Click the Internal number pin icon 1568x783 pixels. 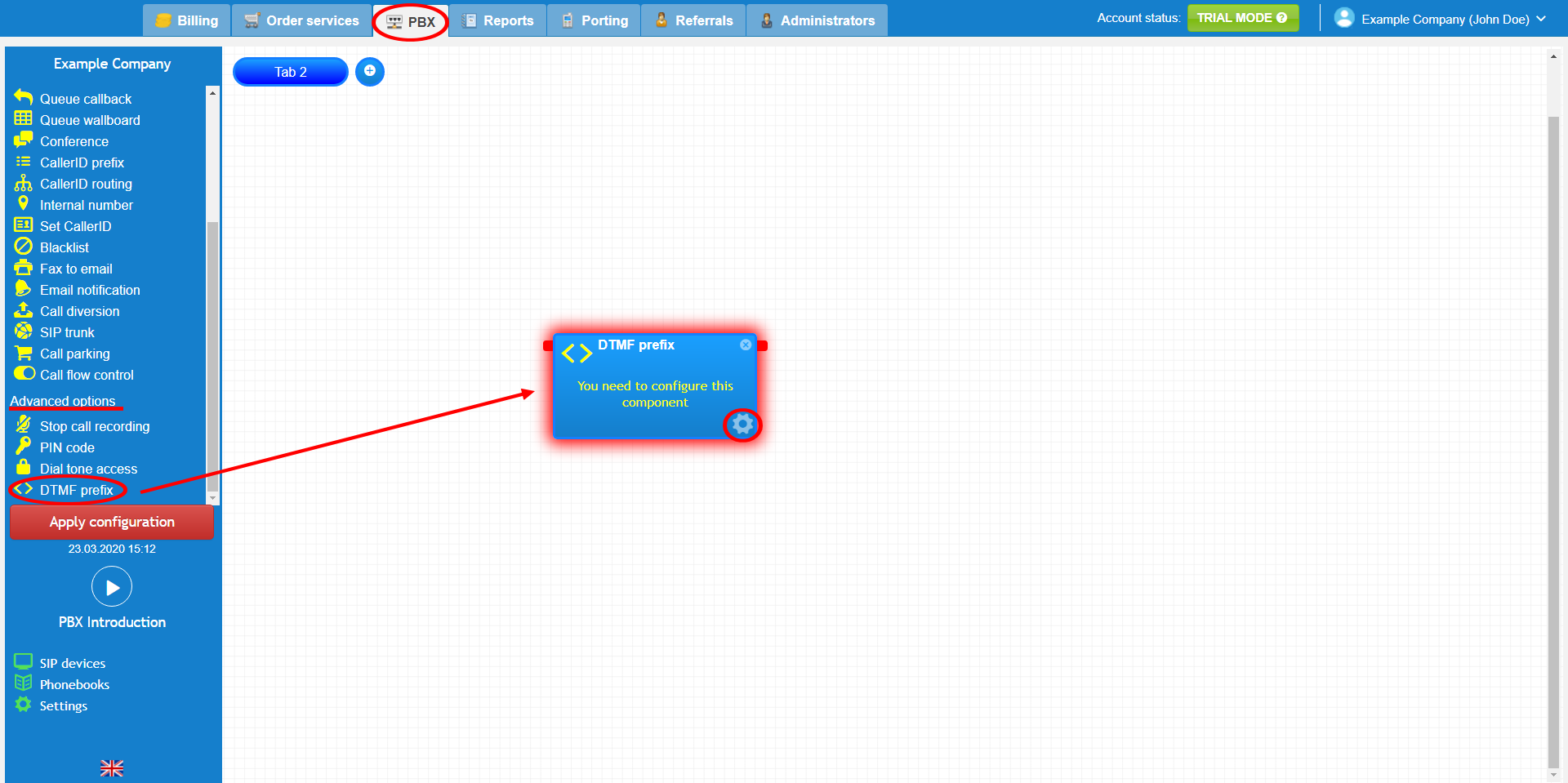[x=23, y=204]
